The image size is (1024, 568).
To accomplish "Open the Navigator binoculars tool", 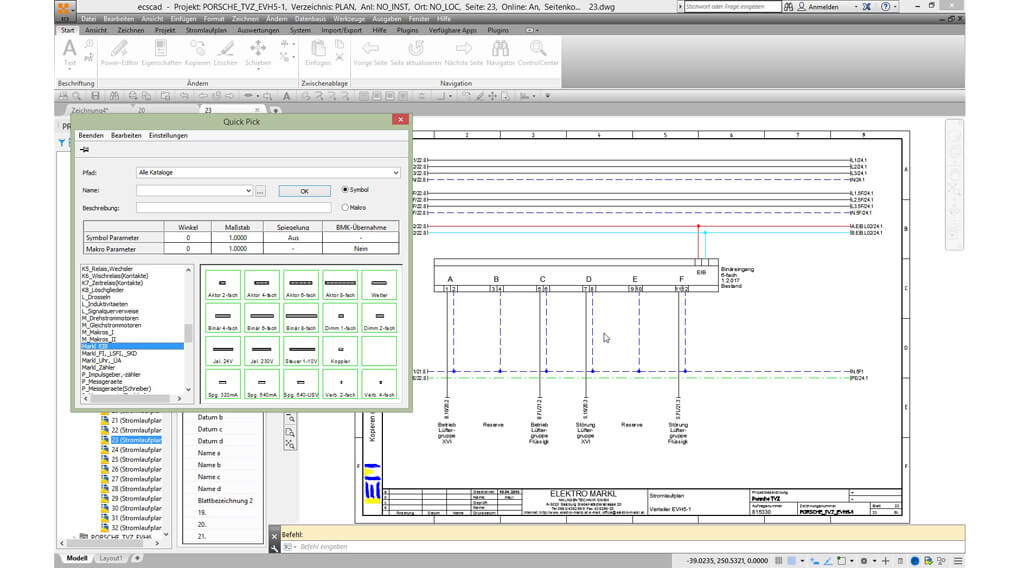I will [x=498, y=49].
